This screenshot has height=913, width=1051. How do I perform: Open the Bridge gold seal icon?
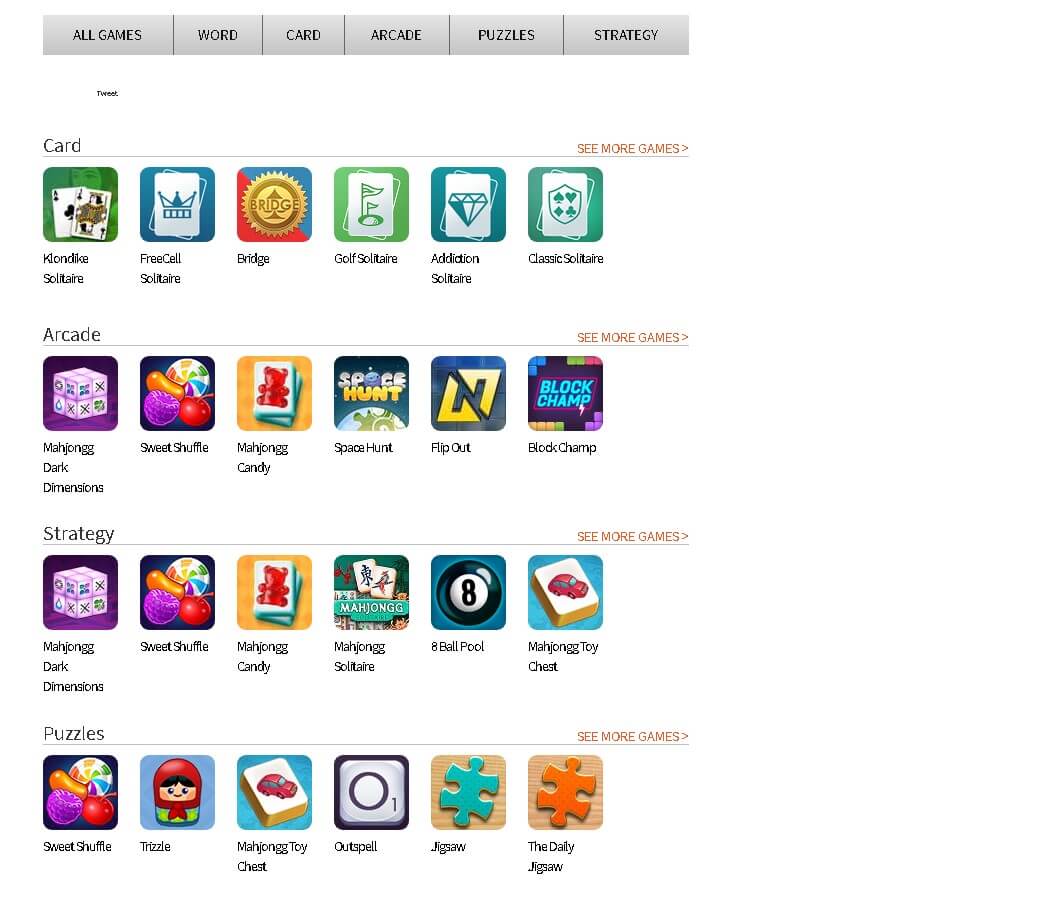pos(274,204)
